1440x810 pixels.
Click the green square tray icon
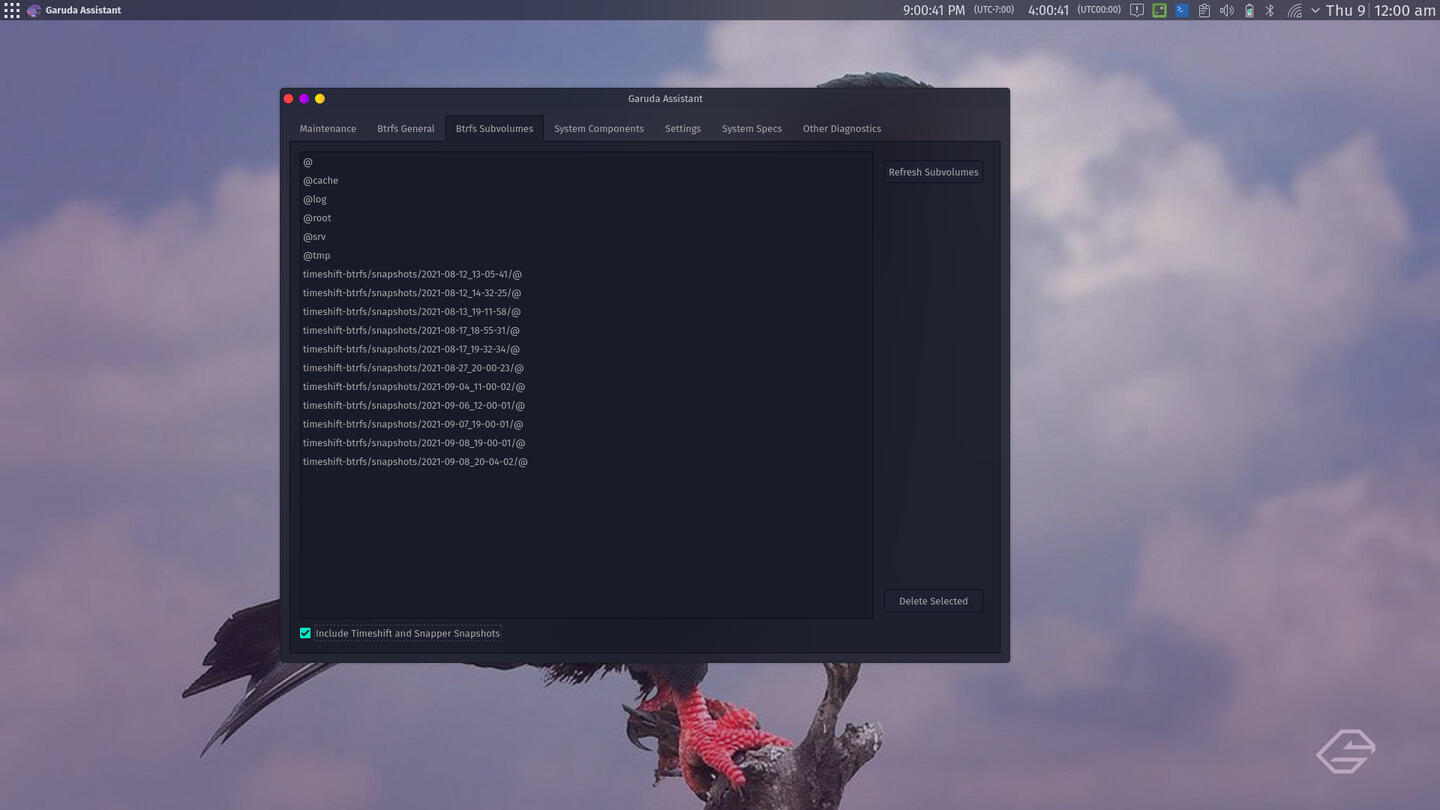(1159, 10)
